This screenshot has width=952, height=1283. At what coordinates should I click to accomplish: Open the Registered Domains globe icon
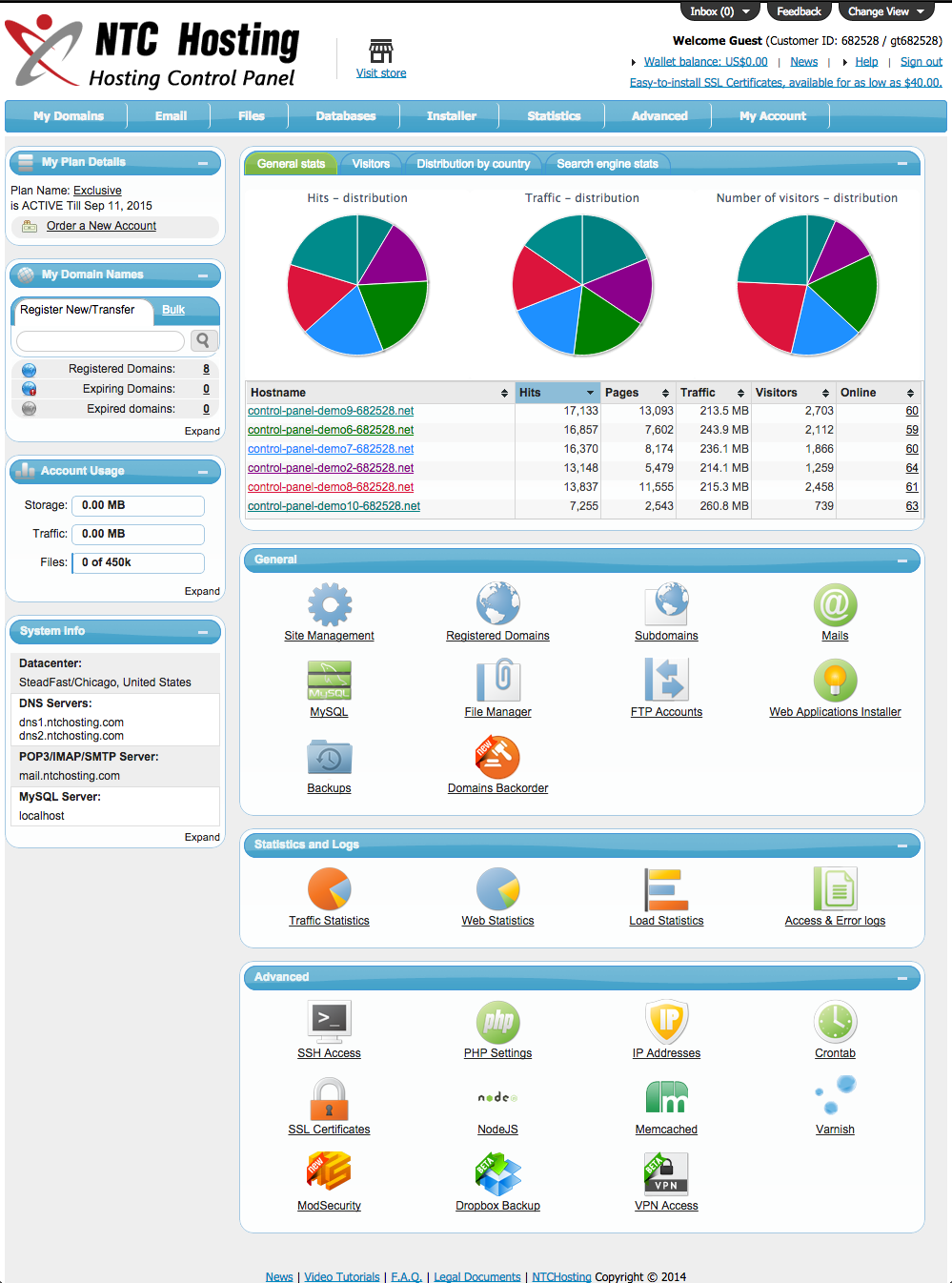498,604
